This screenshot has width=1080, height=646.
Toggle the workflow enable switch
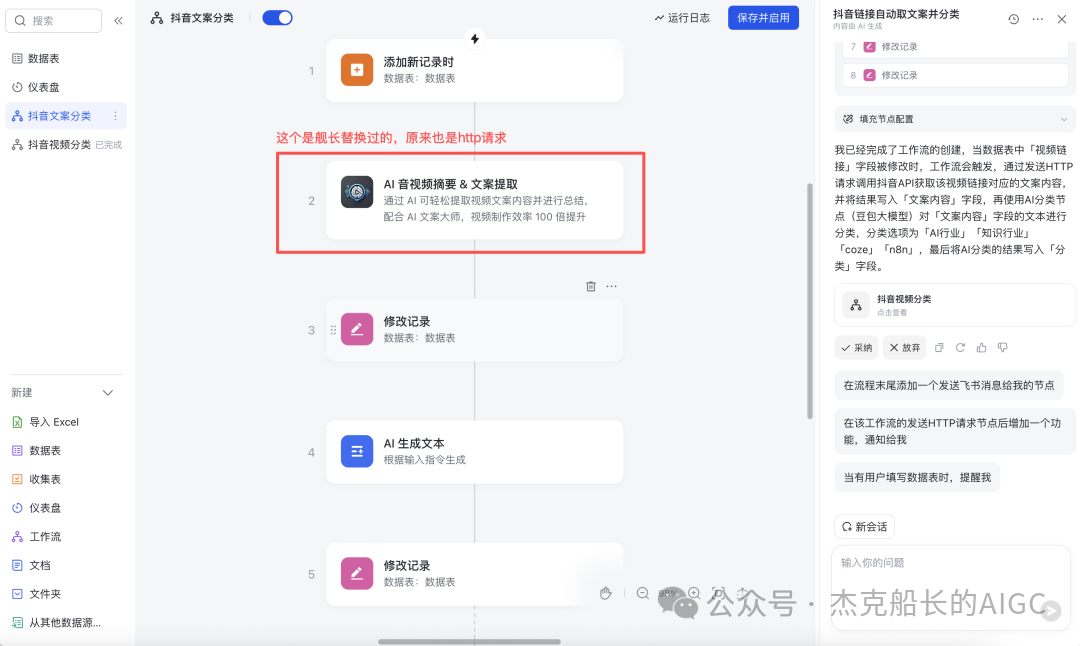click(x=278, y=18)
